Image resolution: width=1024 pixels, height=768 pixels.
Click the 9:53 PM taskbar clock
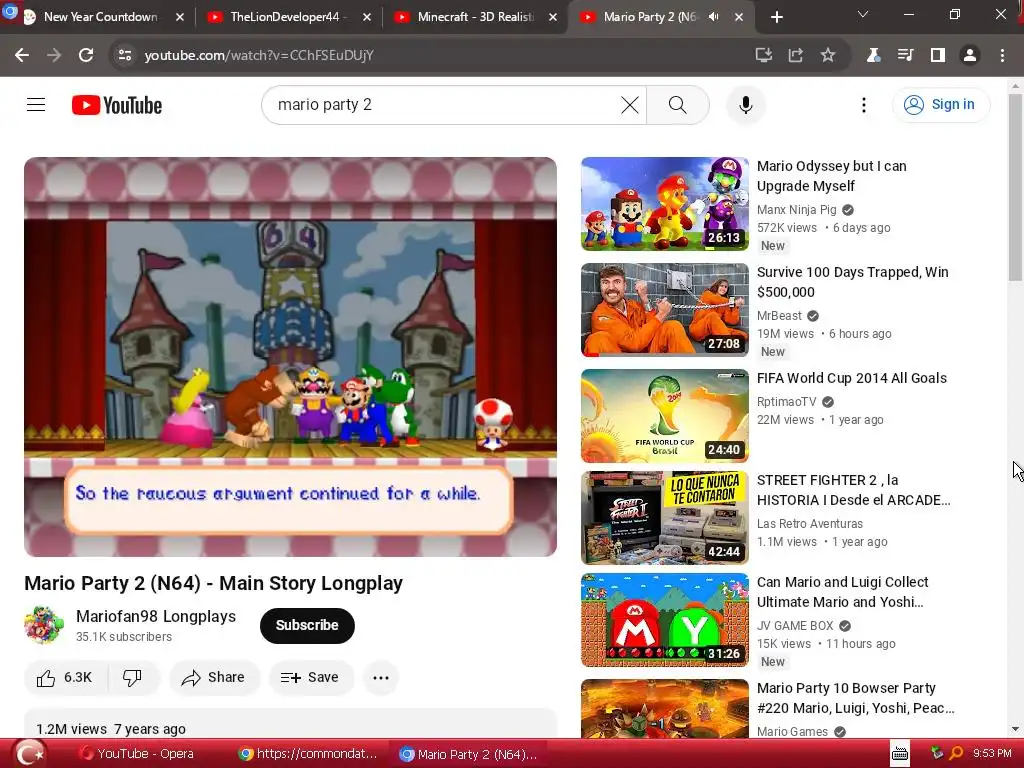(992, 754)
